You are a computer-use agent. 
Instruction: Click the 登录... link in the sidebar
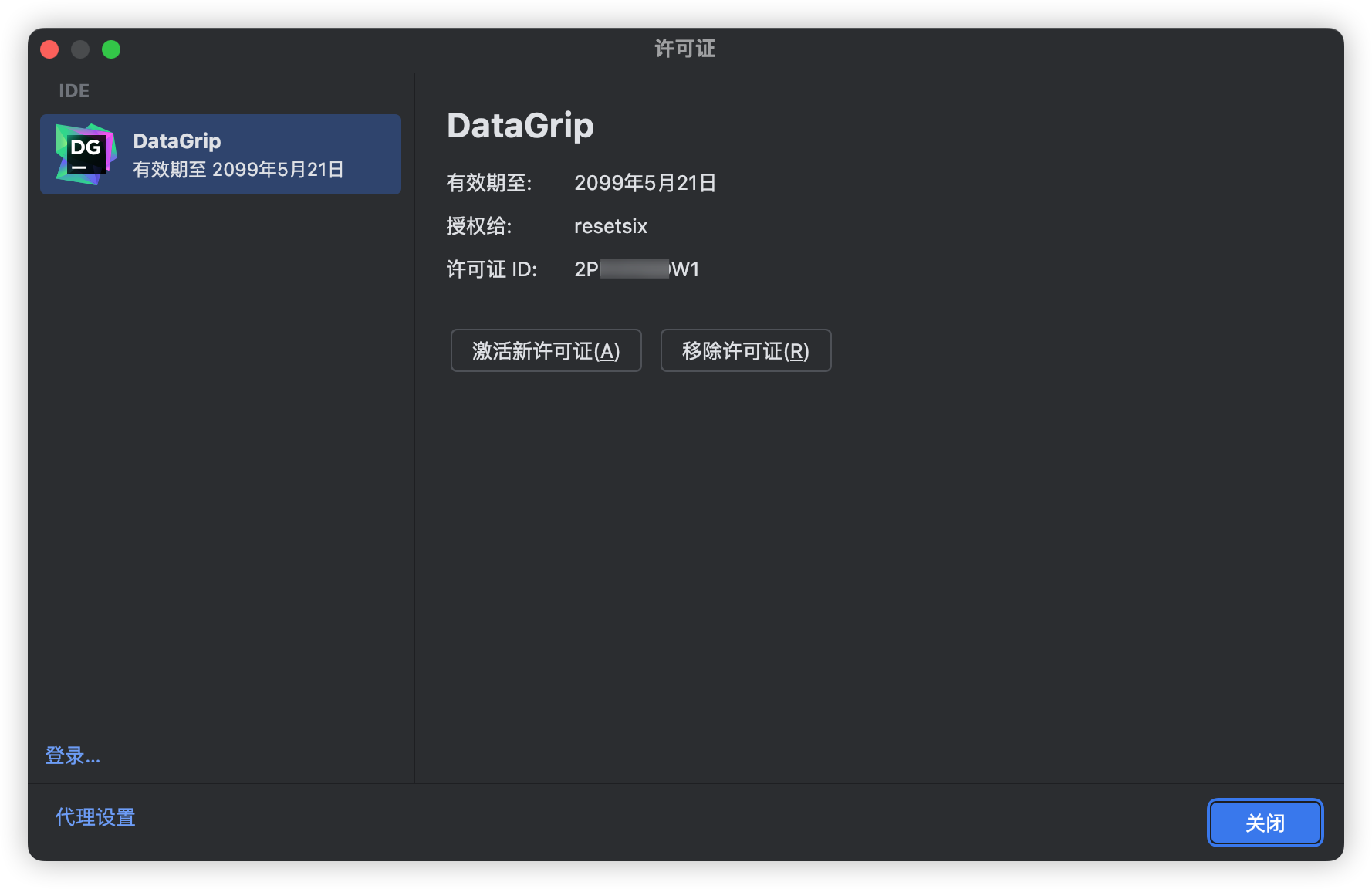click(x=73, y=755)
